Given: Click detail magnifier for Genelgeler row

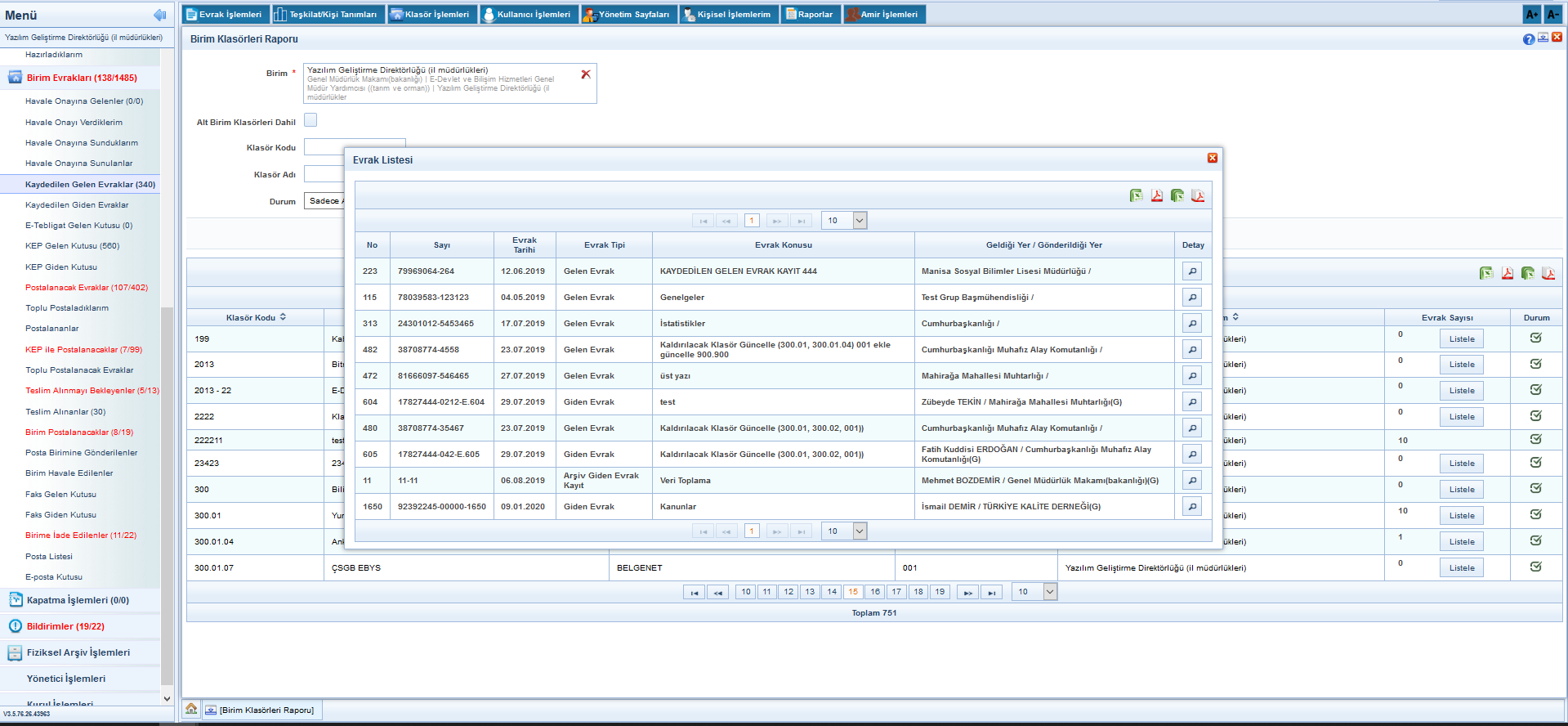Looking at the screenshot, I should point(1192,298).
